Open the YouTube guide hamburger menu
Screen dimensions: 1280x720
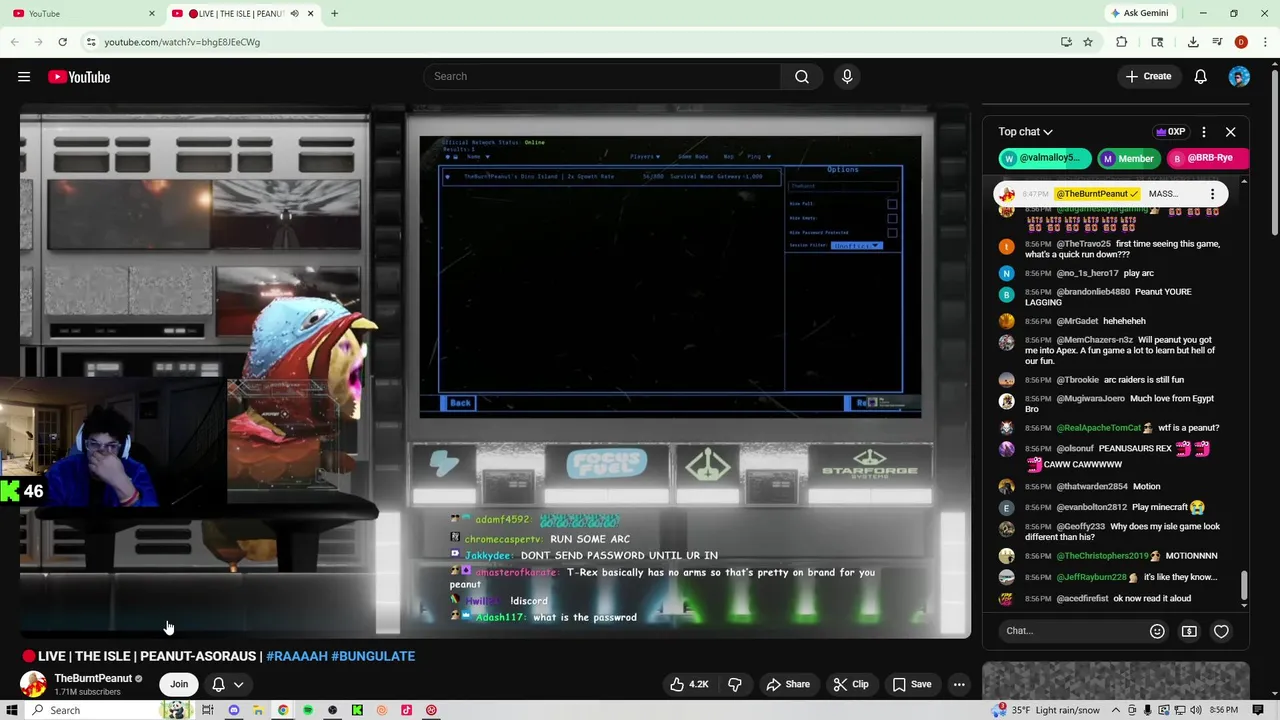click(24, 77)
